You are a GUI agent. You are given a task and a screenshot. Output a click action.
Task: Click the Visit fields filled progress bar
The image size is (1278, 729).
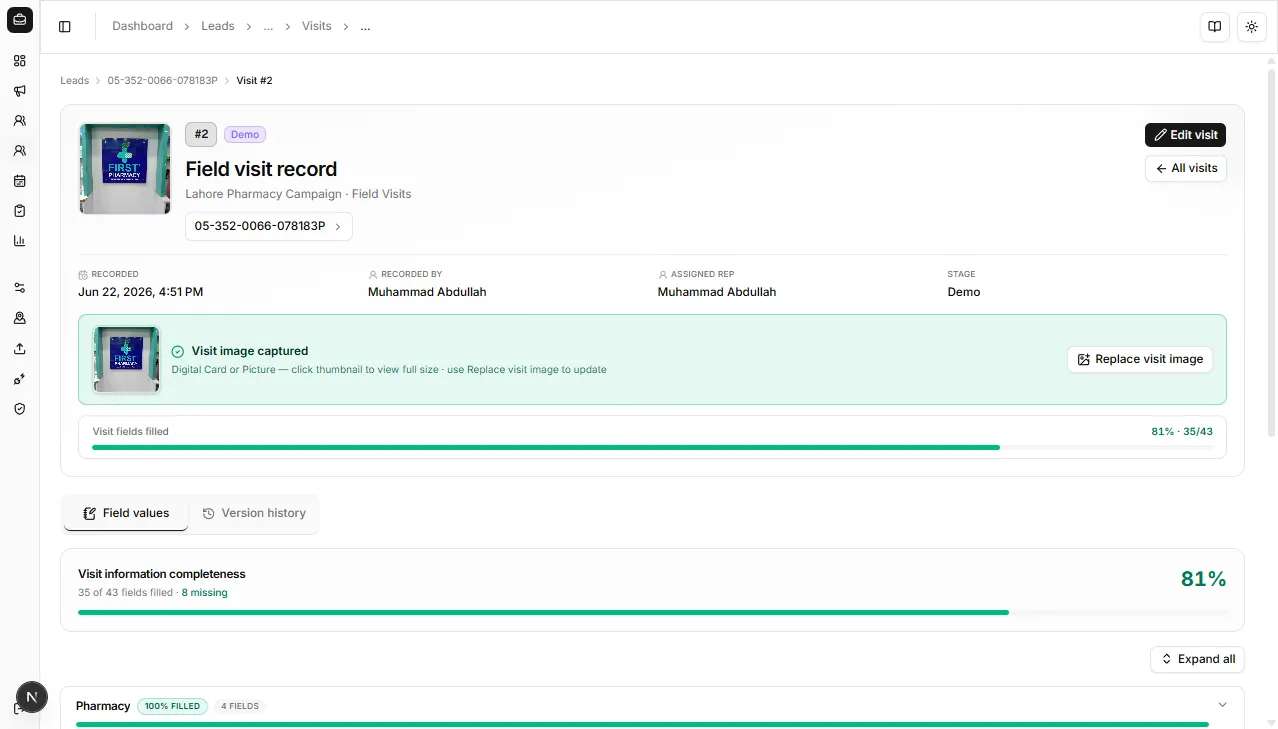652,447
